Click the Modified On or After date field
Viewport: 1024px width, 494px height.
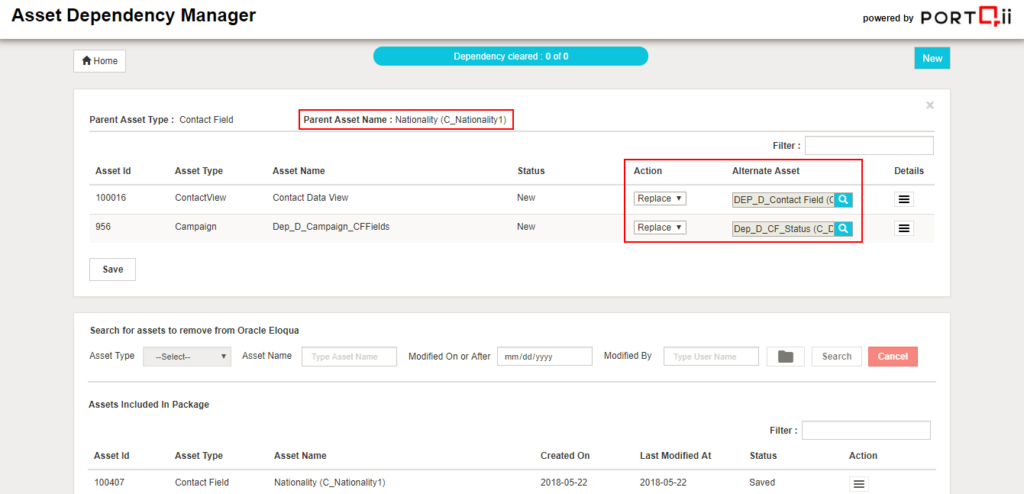[x=544, y=356]
